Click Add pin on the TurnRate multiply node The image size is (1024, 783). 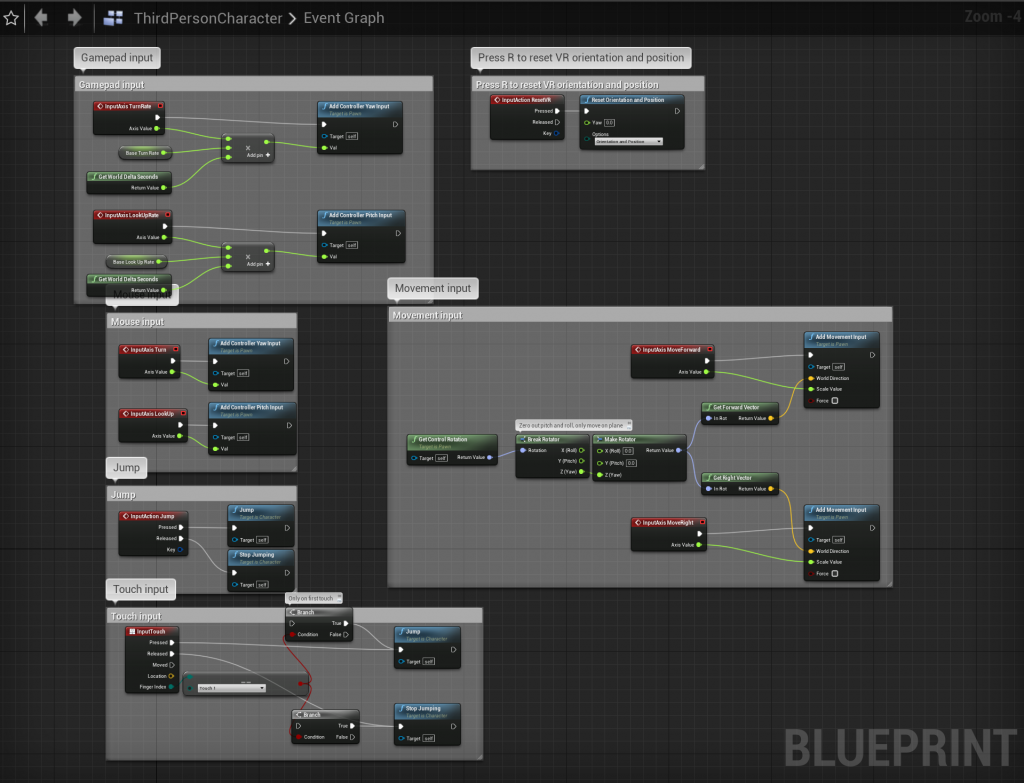click(x=259, y=155)
